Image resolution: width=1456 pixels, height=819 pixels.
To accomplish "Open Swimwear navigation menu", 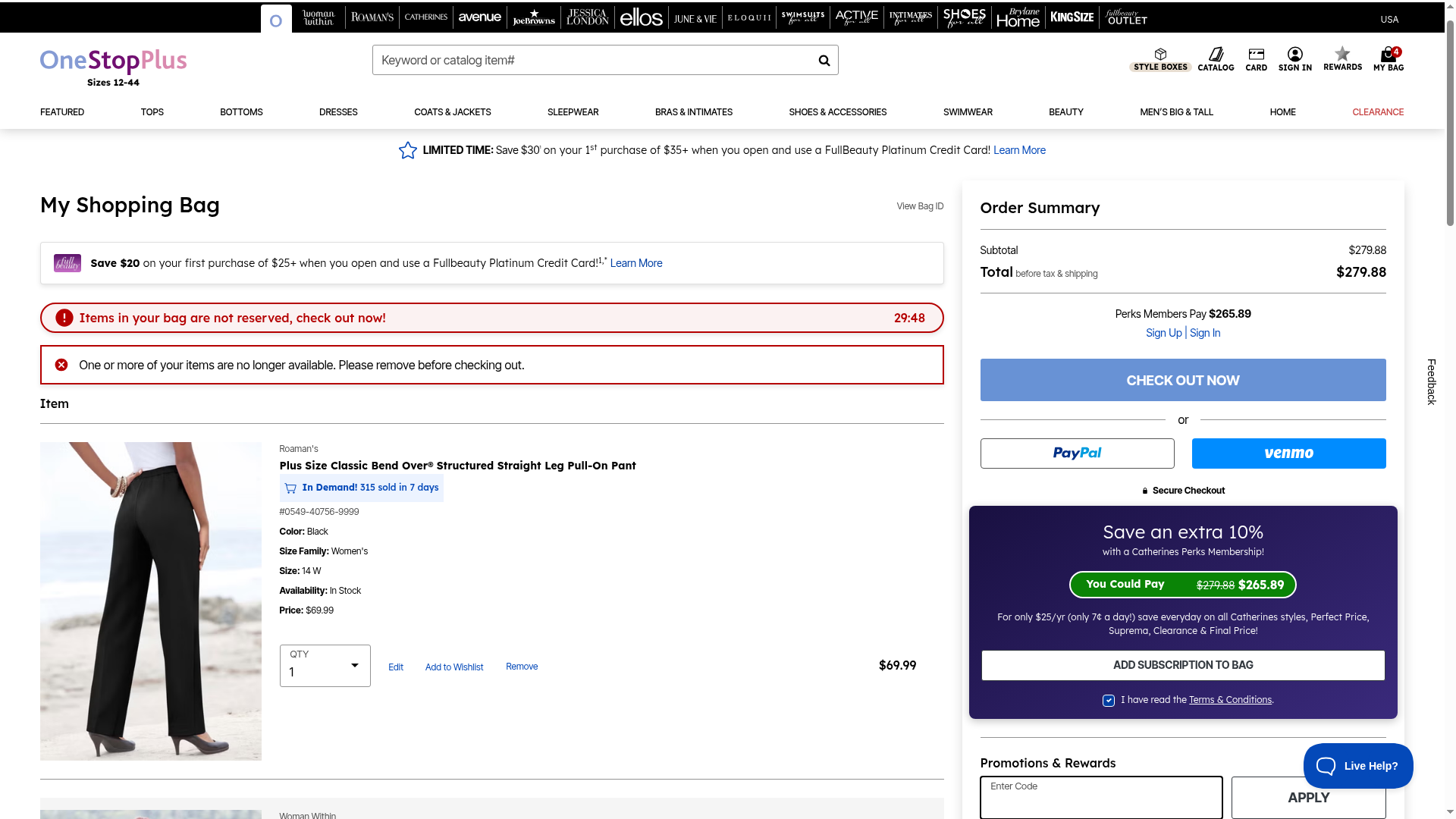I will [967, 112].
